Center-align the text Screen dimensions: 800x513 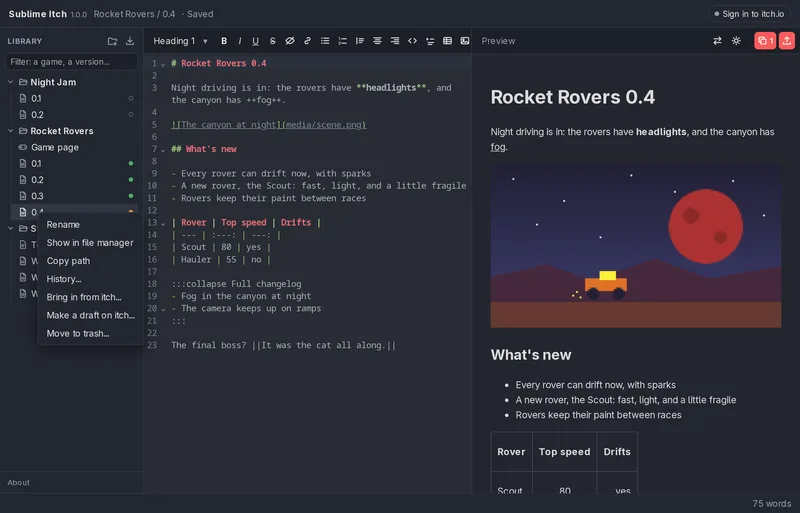tap(377, 41)
